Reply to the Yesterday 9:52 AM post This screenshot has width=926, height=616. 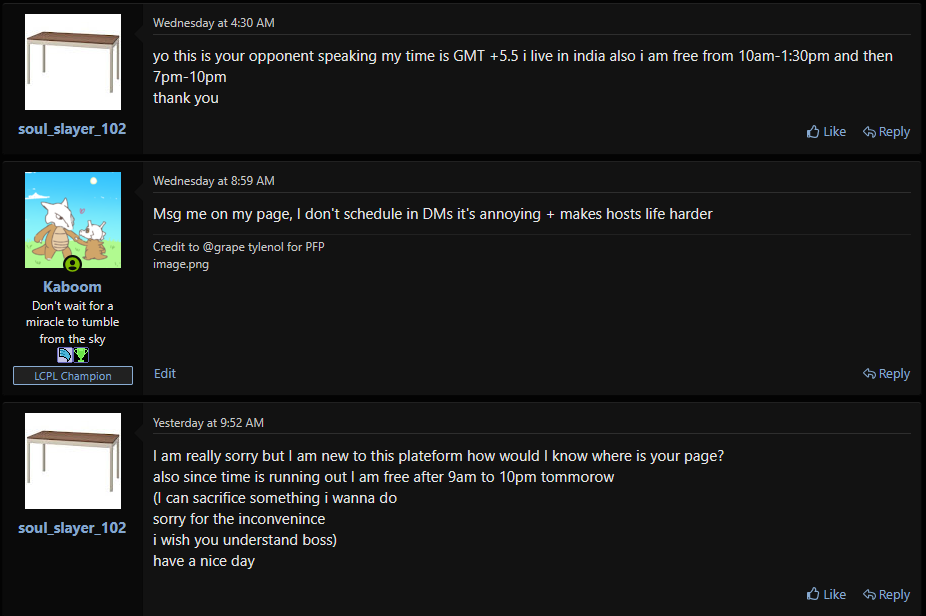[x=886, y=594]
